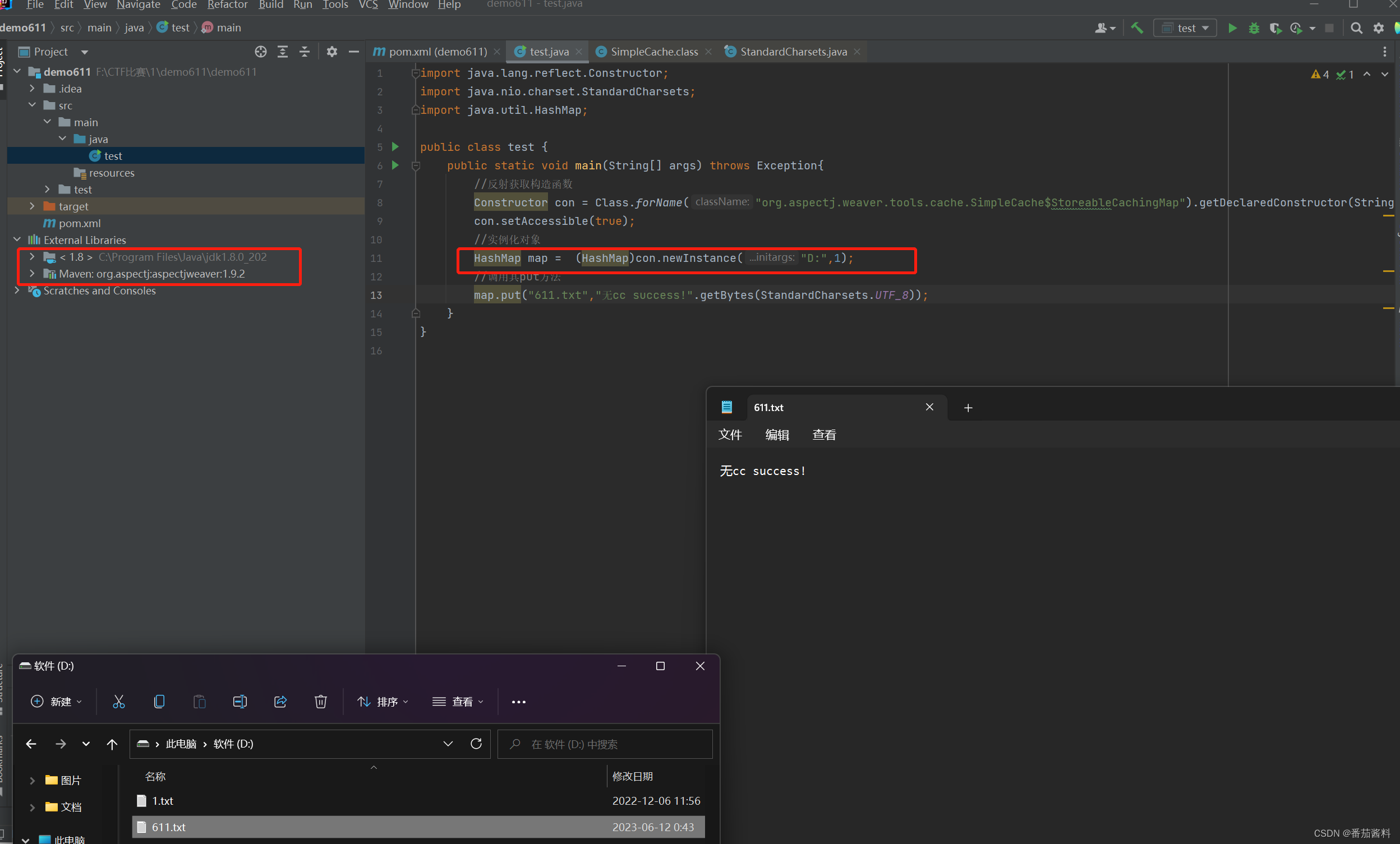Expand the JDK 1.8 library node

[33, 257]
